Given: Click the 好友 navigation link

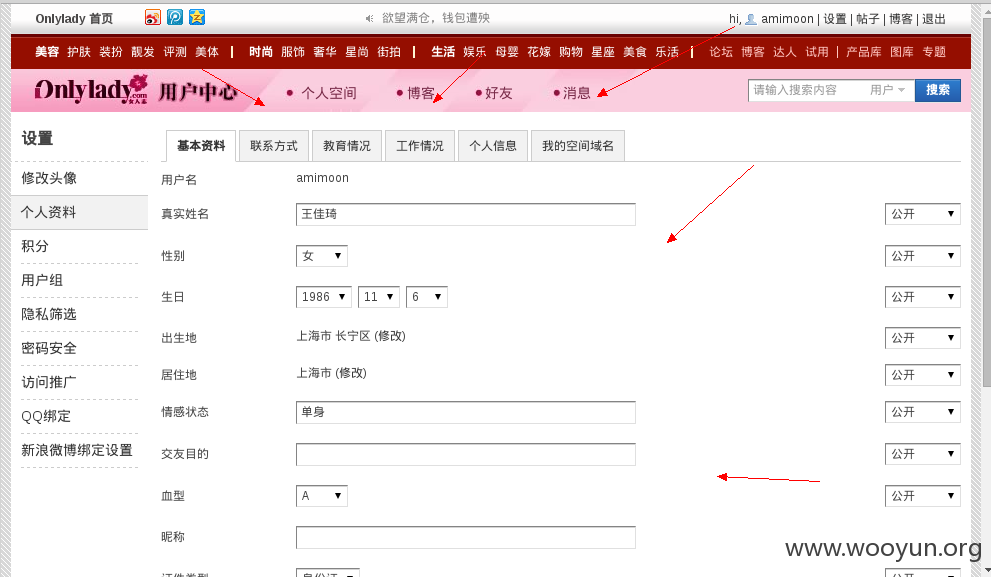Looking at the screenshot, I should pos(499,94).
